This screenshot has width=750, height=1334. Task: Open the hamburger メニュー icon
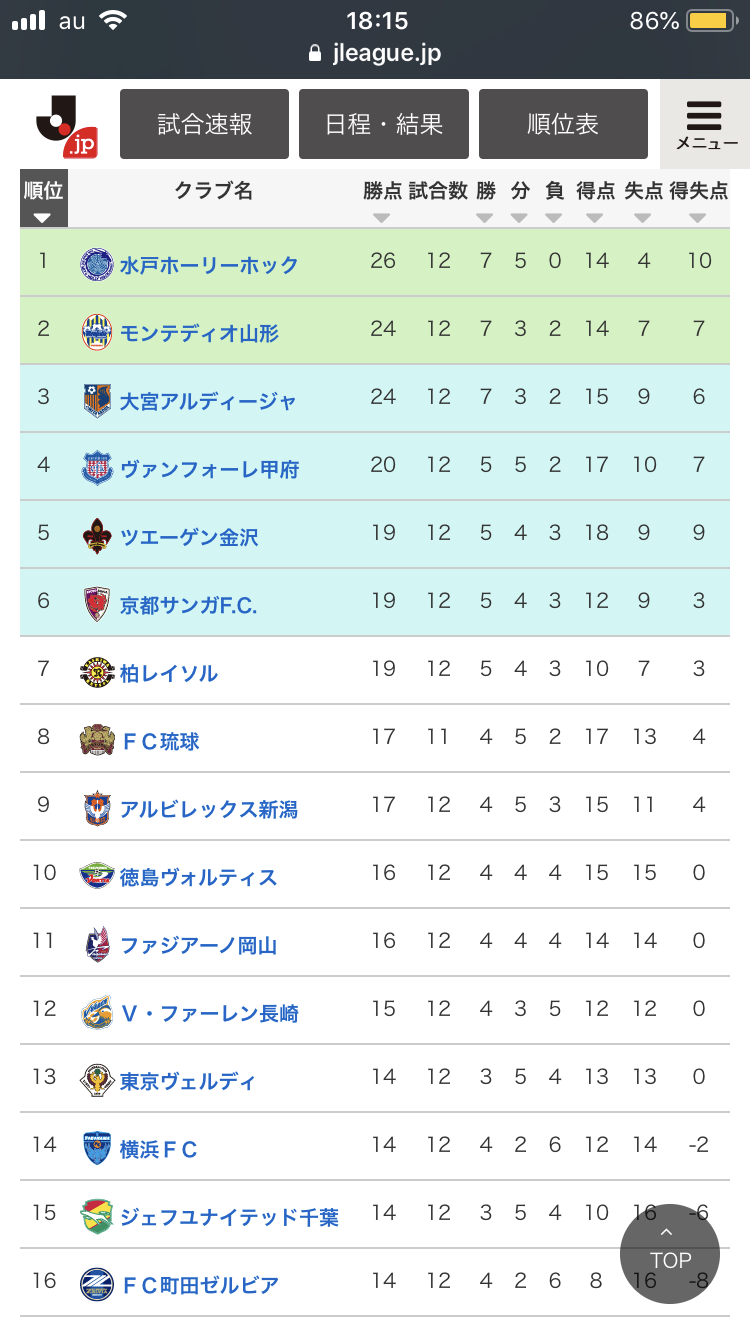(x=705, y=124)
